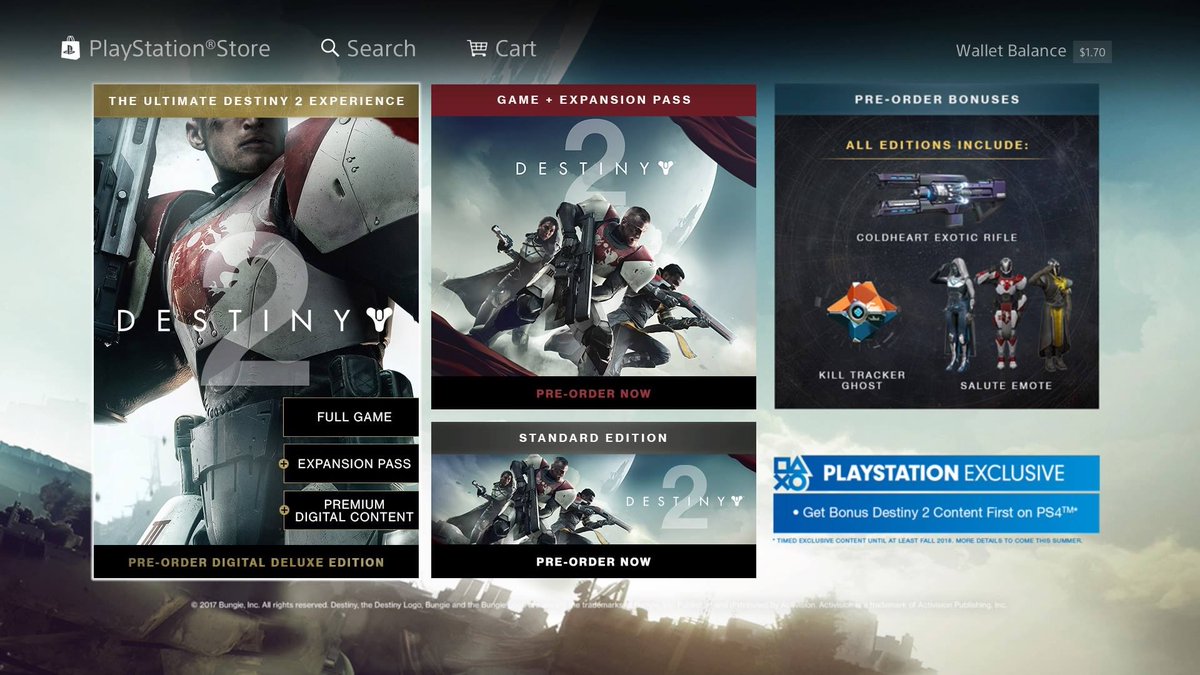Viewport: 1200px width, 675px height.
Task: Click the plus icon beside Expansion Pass
Action: coord(285,464)
